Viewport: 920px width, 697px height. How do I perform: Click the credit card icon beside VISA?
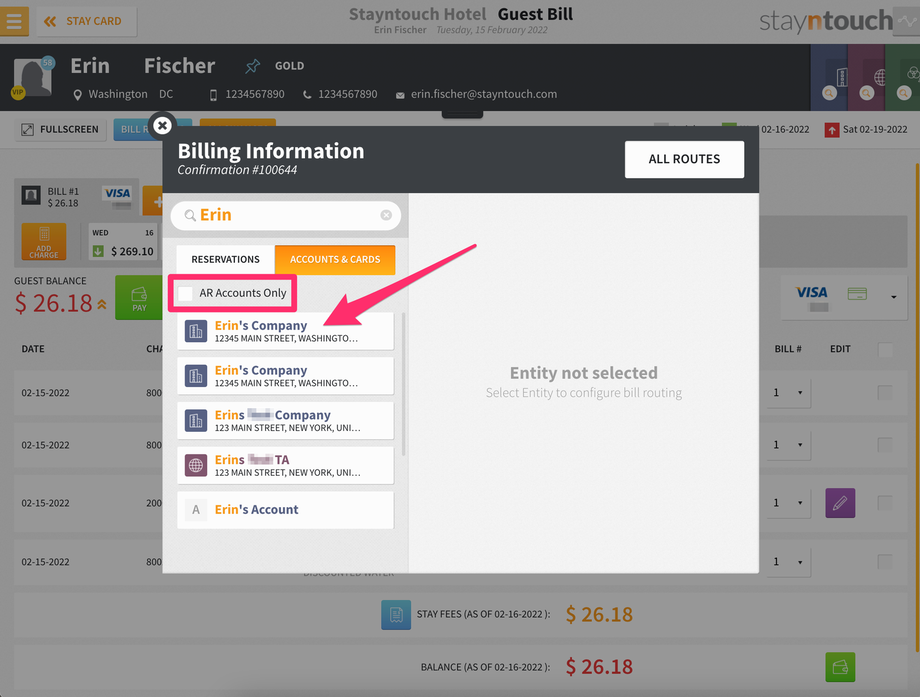point(857,293)
